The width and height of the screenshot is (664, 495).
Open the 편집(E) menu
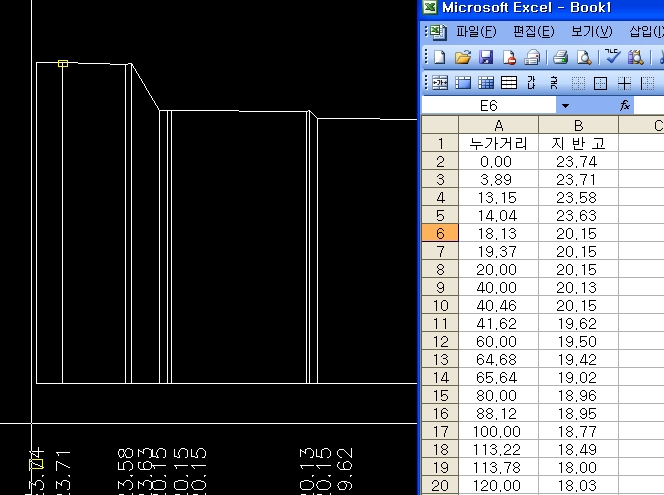point(534,31)
